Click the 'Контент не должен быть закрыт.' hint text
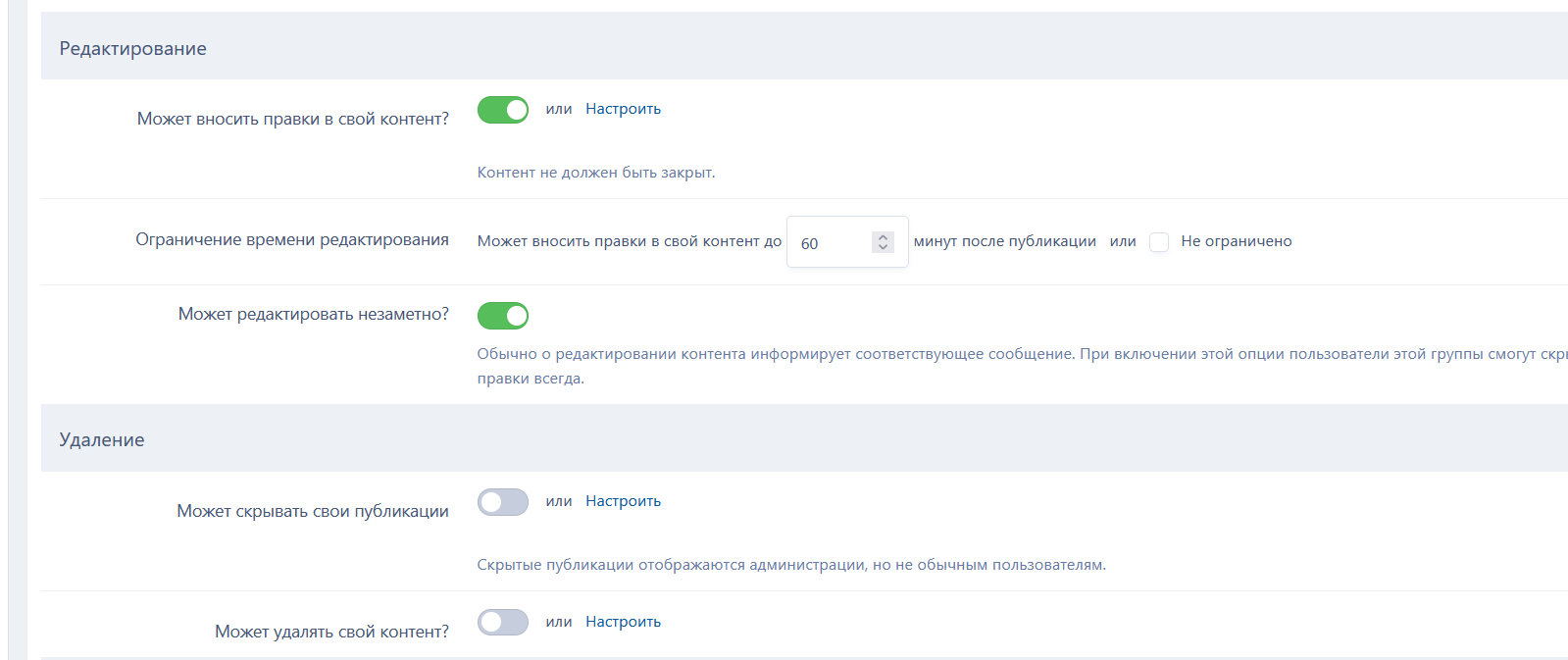The image size is (1568, 660). 595,173
